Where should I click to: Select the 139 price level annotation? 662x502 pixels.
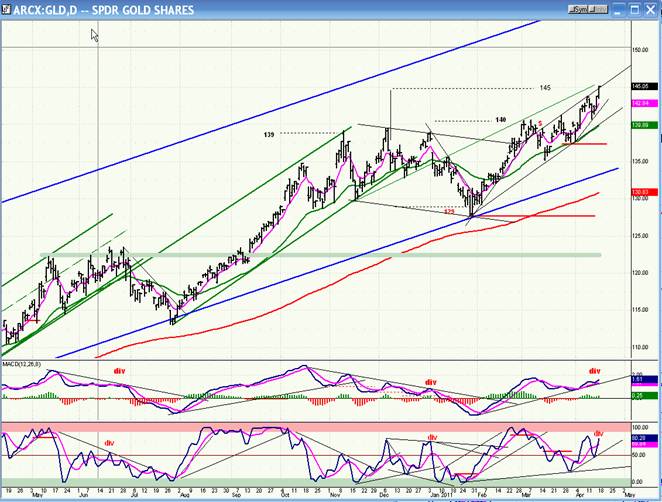[x=269, y=135]
